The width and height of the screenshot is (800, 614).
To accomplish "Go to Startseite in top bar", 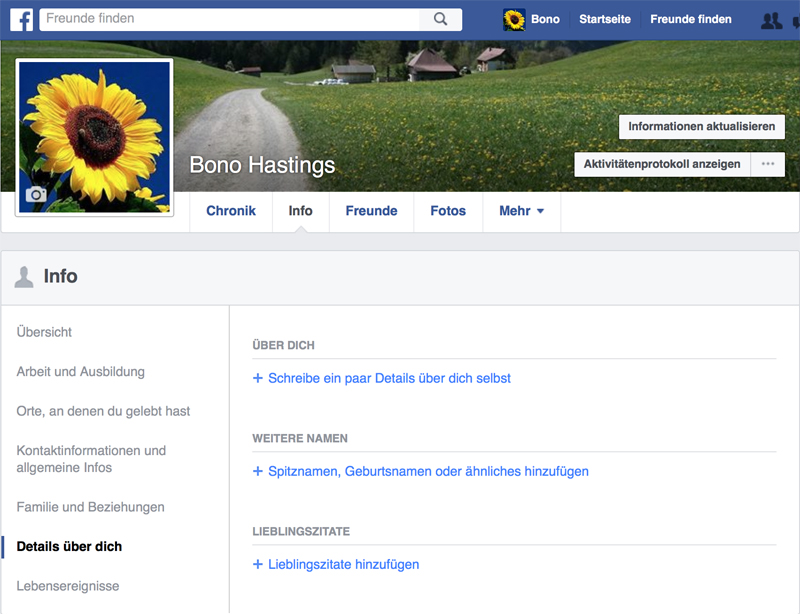I will point(605,19).
